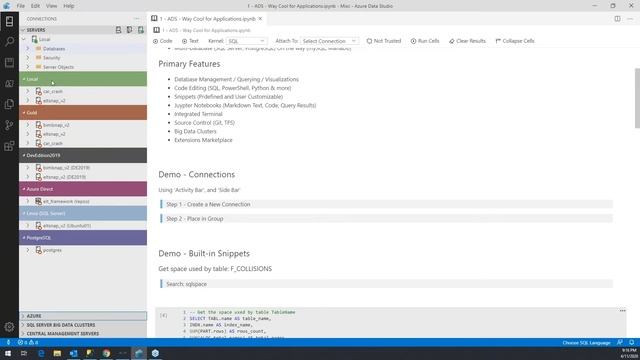Select the ADS - Way Cool for Applications.ipynb tab
The image size is (640, 360).
pos(207,19)
